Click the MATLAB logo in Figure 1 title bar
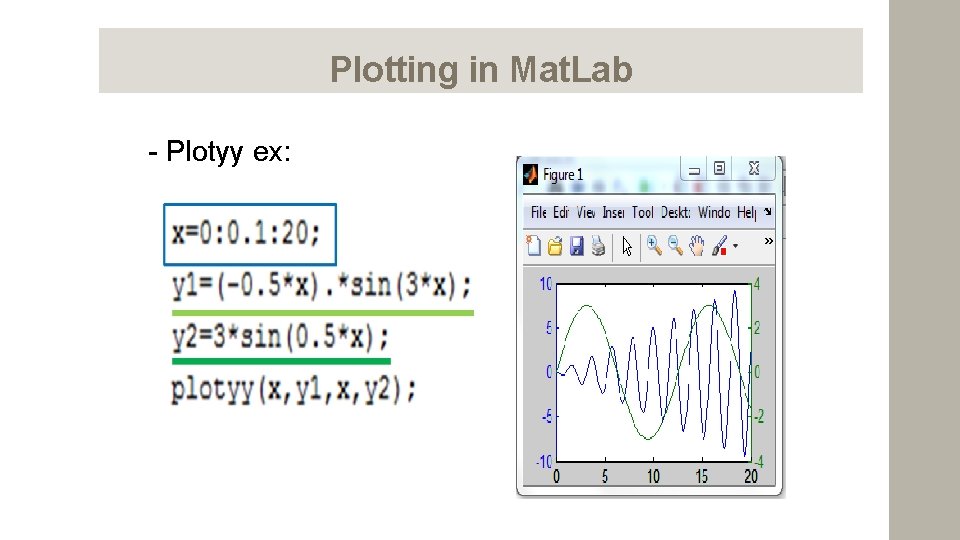 tap(531, 174)
